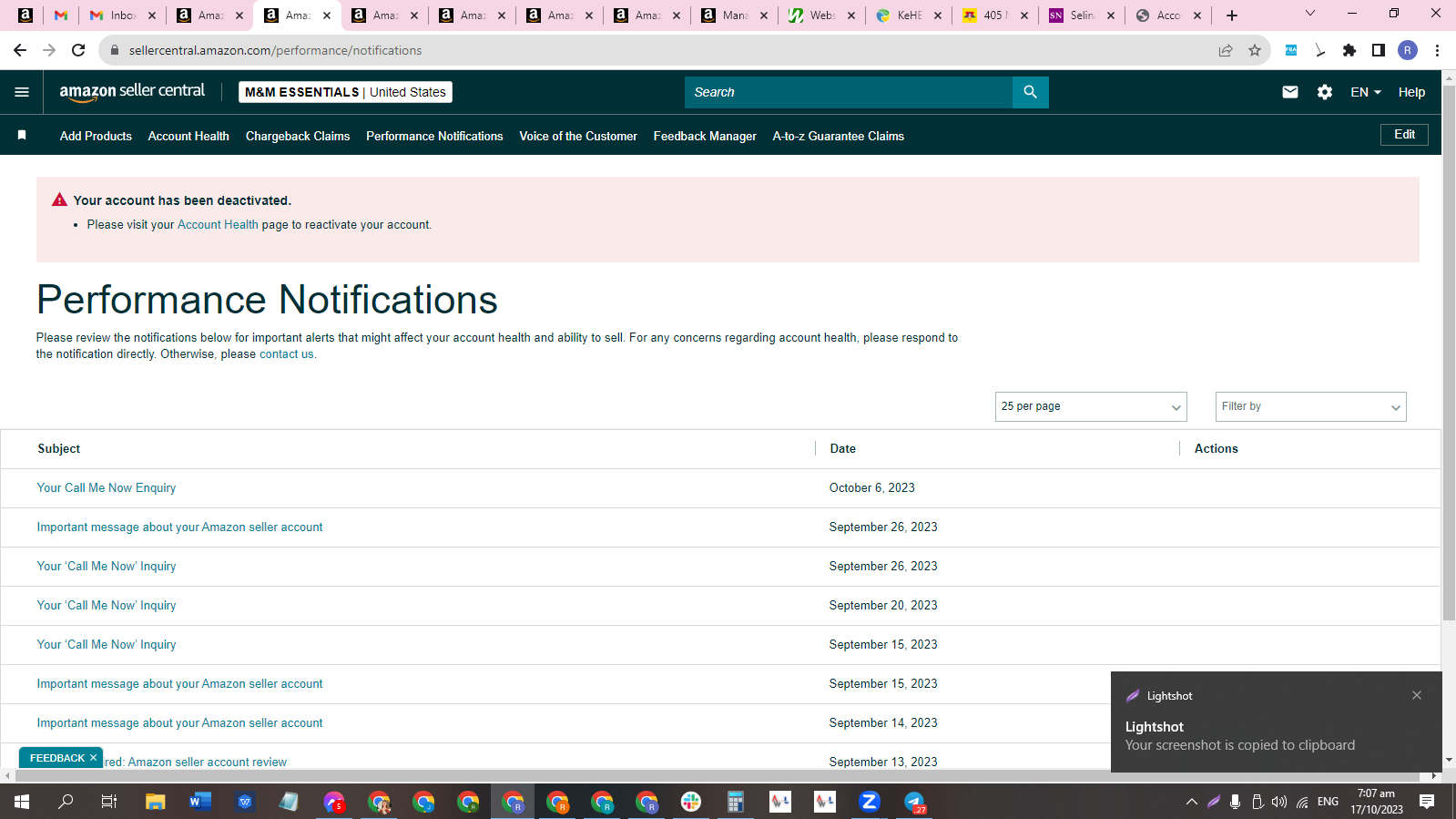Click the Edit button in nav bar
The height and width of the screenshot is (819, 1456).
tap(1404, 134)
